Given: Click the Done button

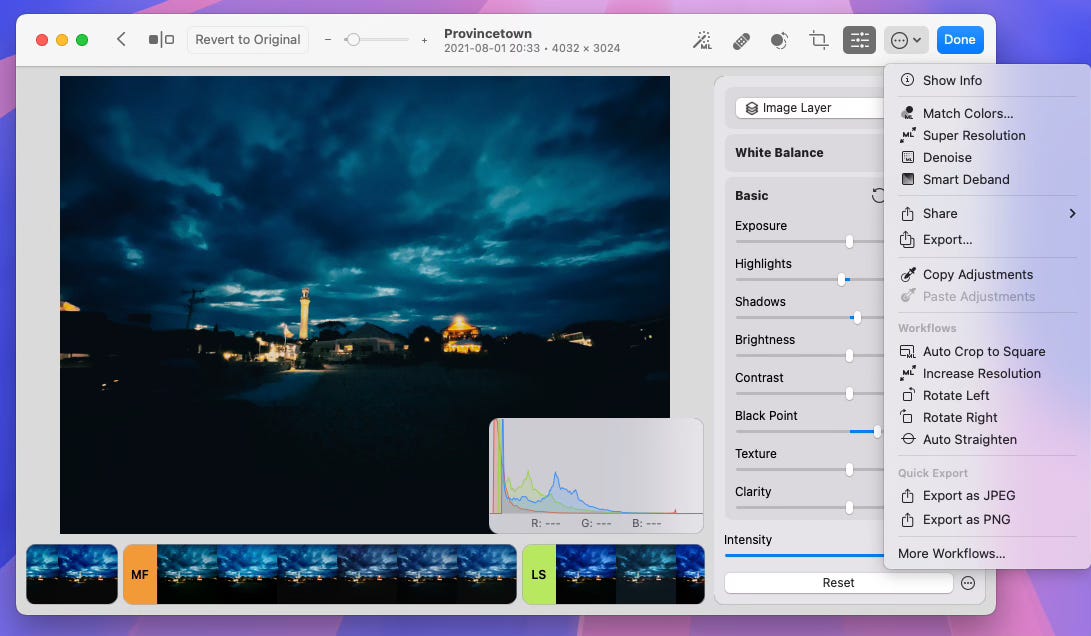Looking at the screenshot, I should coord(959,40).
